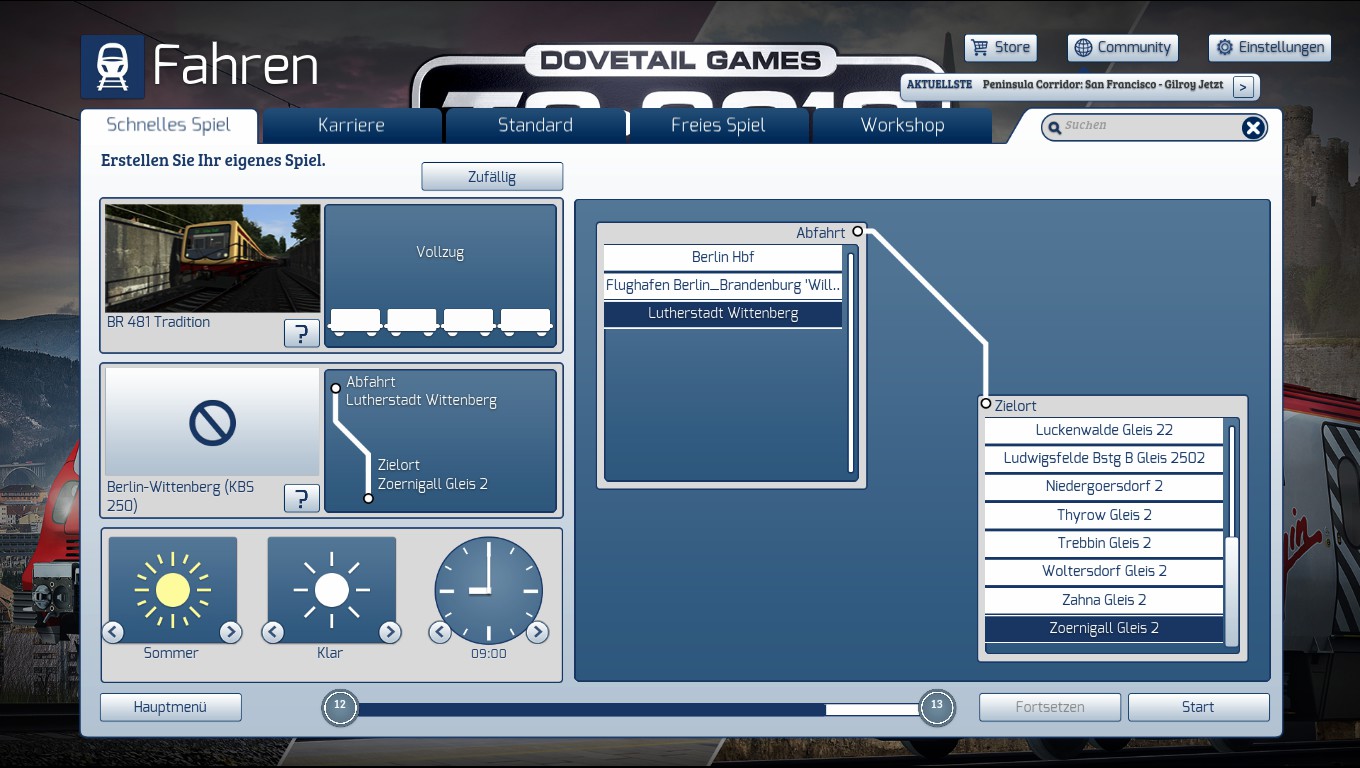This screenshot has width=1360, height=768.
Task: Open the Standard tab
Action: (x=535, y=125)
